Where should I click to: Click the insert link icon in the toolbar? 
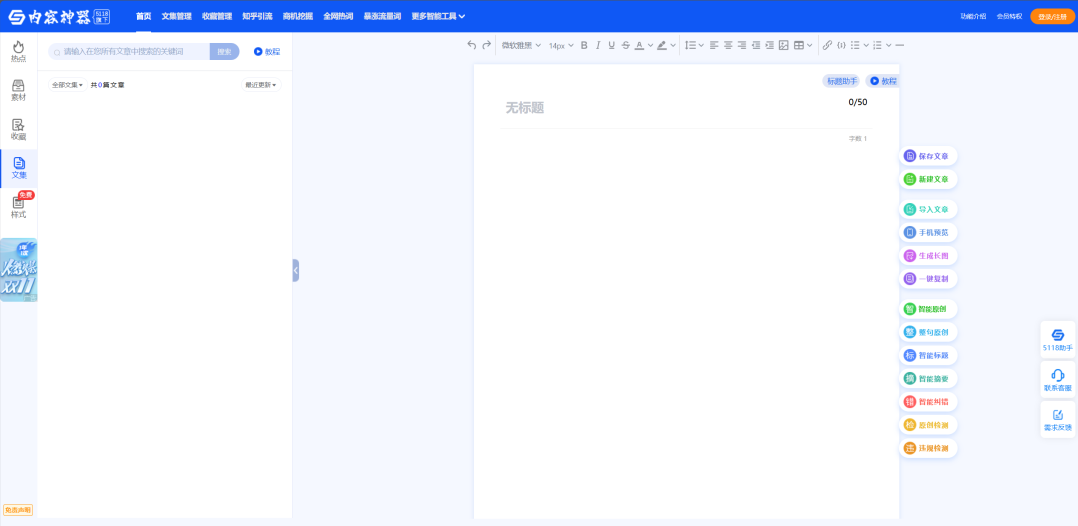[x=827, y=45]
